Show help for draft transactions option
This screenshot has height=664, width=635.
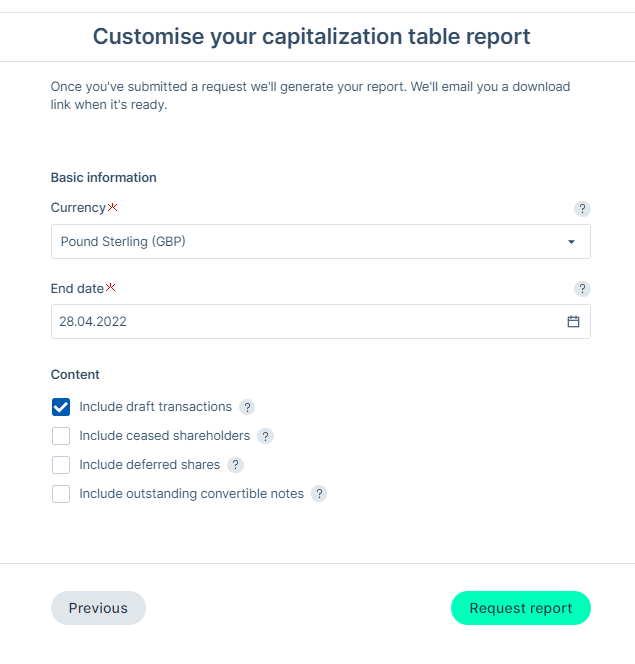pos(247,407)
